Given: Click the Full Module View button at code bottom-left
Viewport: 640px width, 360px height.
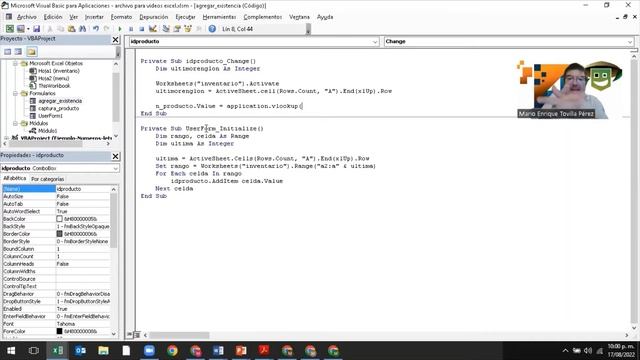Looking at the screenshot, I should click(x=137, y=335).
